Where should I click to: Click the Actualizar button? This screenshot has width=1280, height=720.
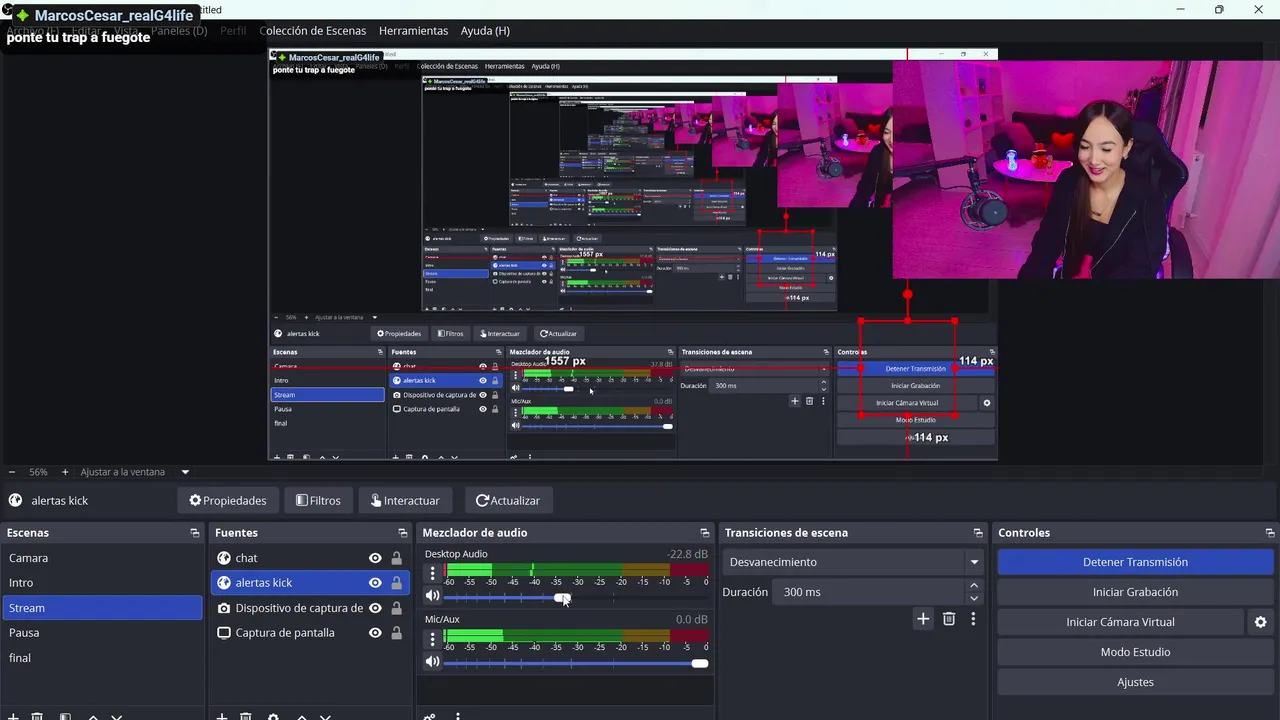[508, 501]
